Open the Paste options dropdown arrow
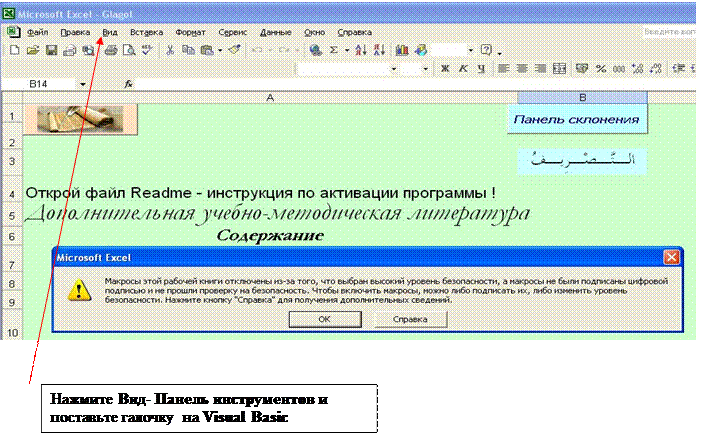This screenshot has width=701, height=444. pyautogui.click(x=220, y=51)
